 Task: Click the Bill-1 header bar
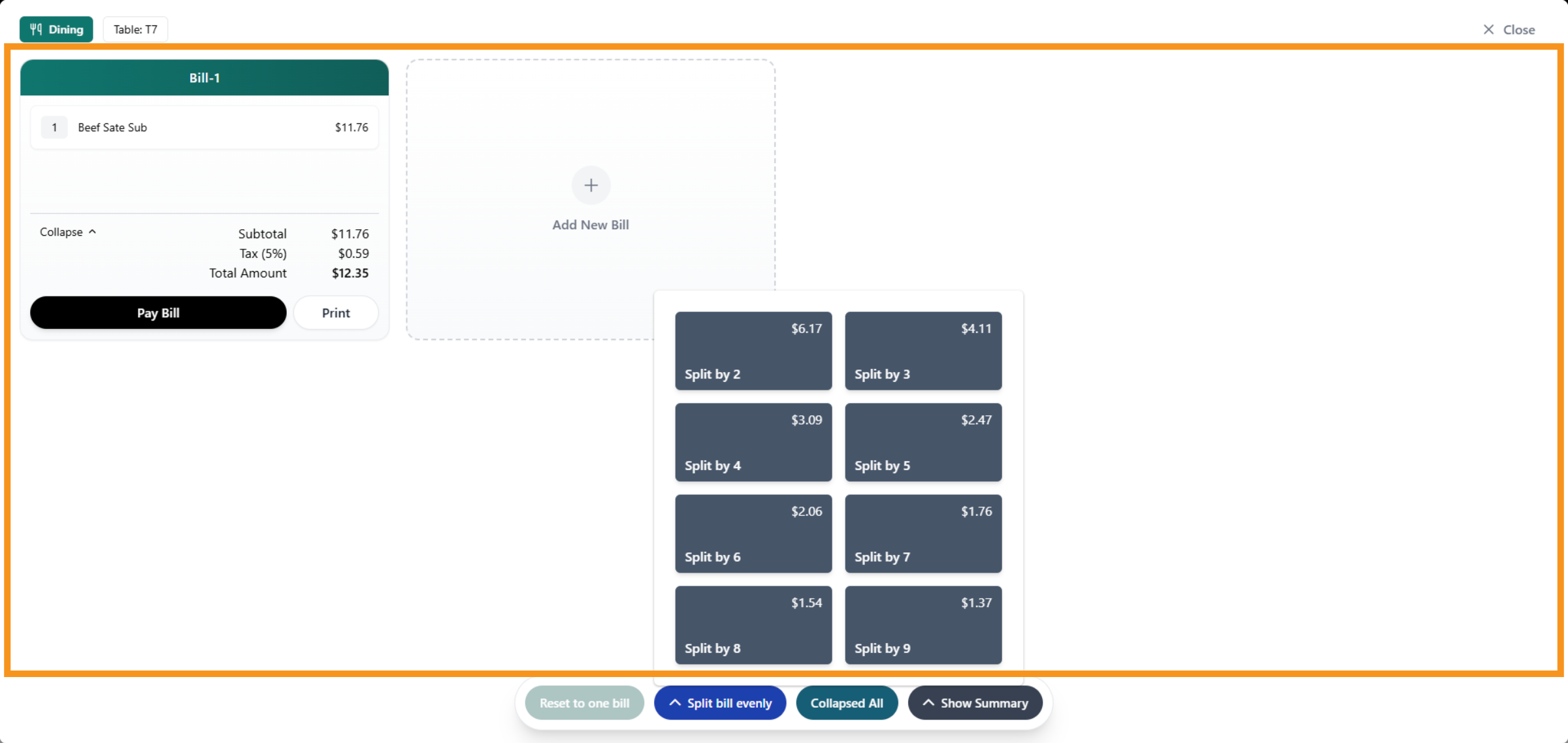click(x=203, y=77)
